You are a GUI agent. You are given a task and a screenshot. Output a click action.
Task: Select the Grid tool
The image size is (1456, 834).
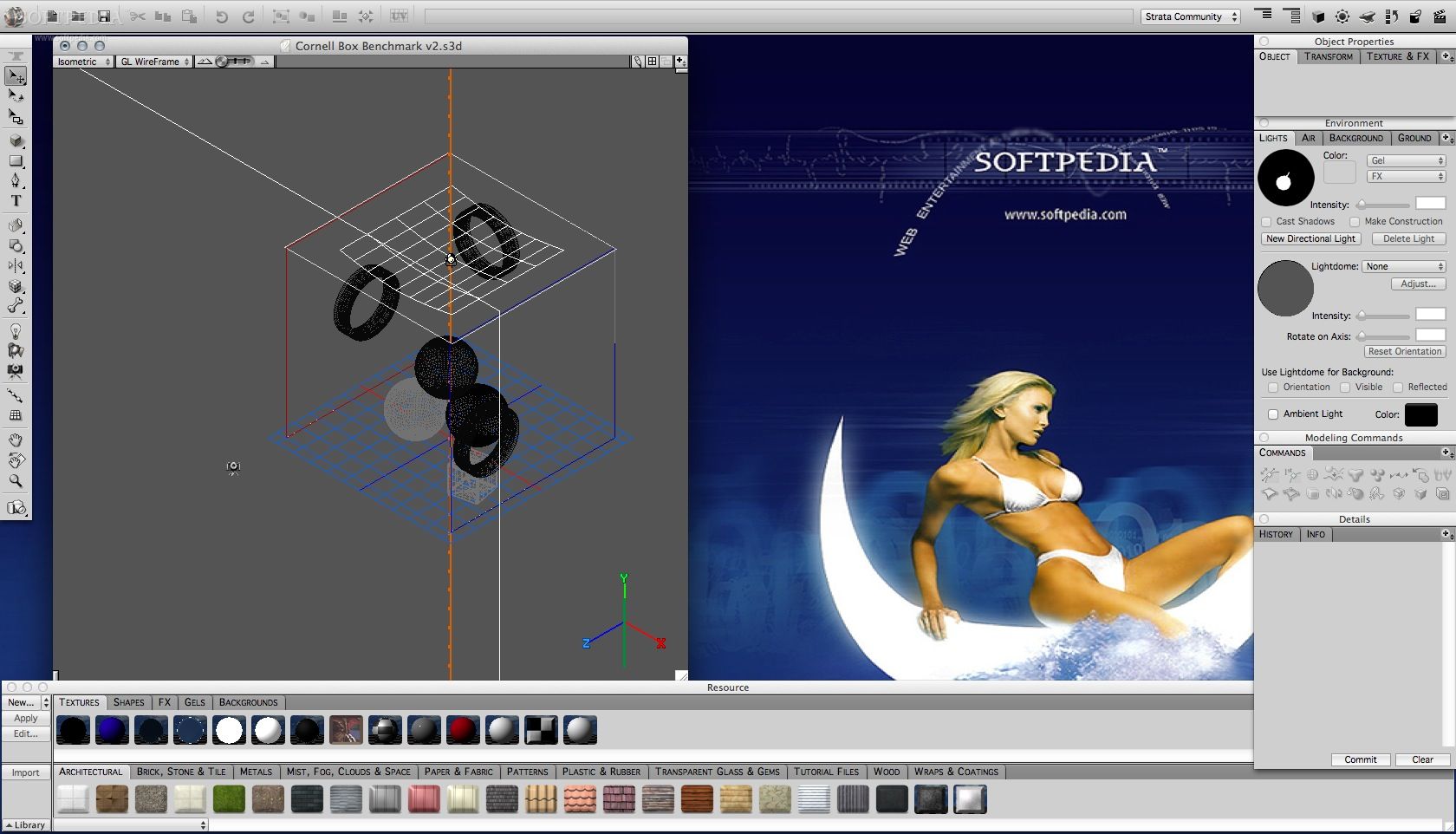(x=16, y=415)
